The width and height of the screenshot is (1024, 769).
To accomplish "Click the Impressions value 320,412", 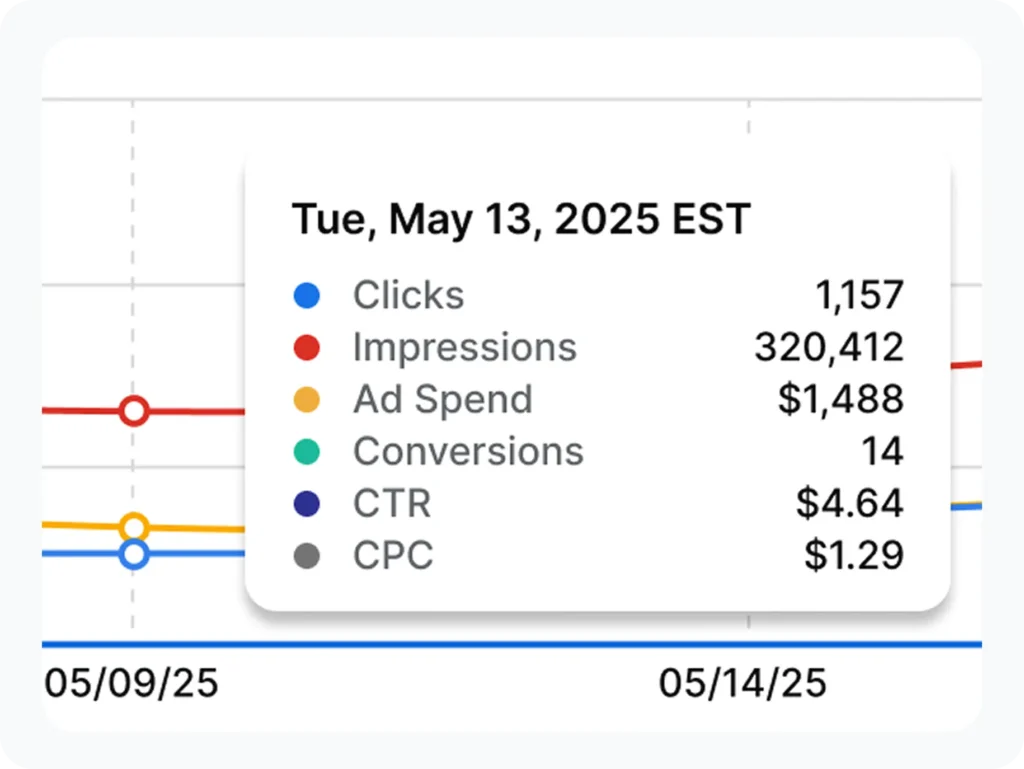I will point(828,348).
